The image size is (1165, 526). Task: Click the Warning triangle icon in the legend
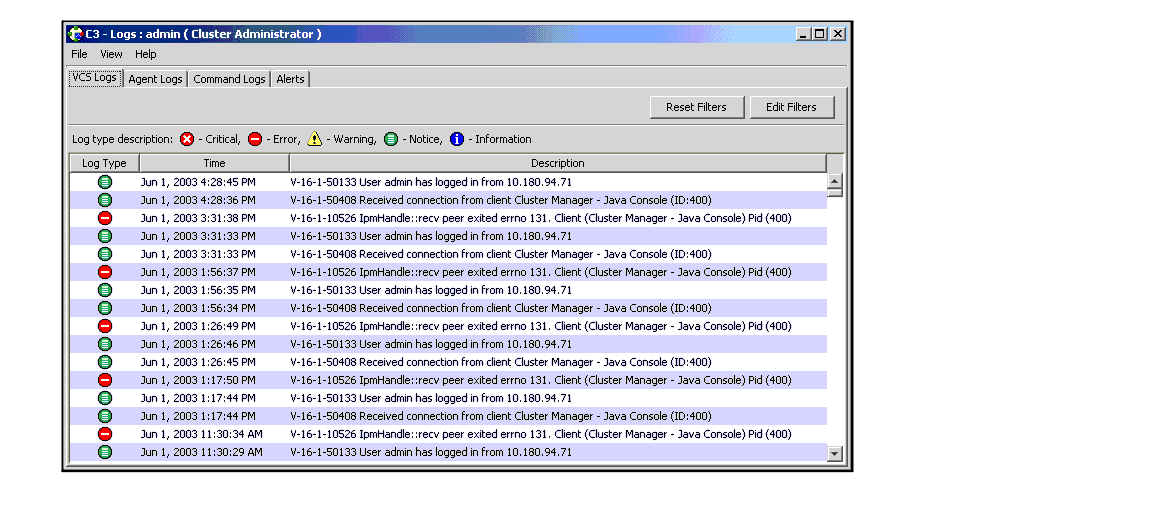315,139
